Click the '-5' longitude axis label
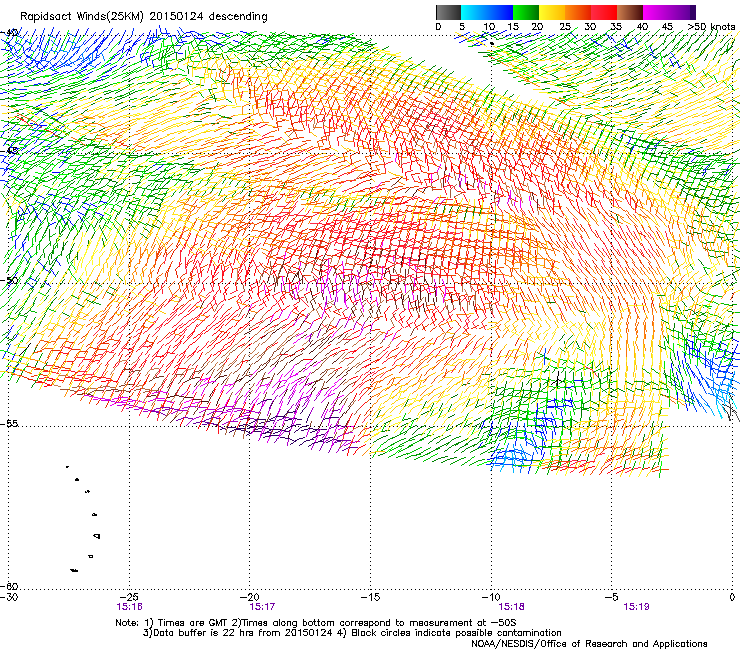This screenshot has width=740, height=650. [612, 598]
